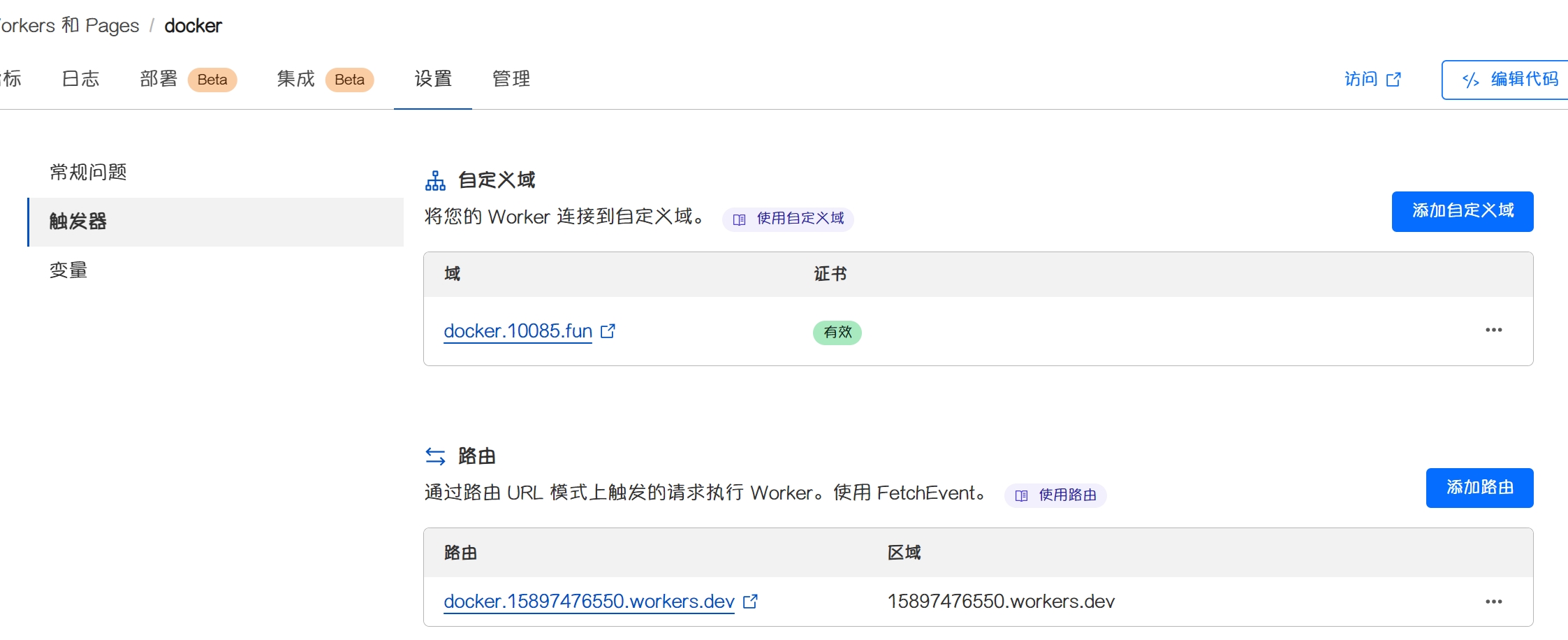Open the 日志 tab

point(80,79)
